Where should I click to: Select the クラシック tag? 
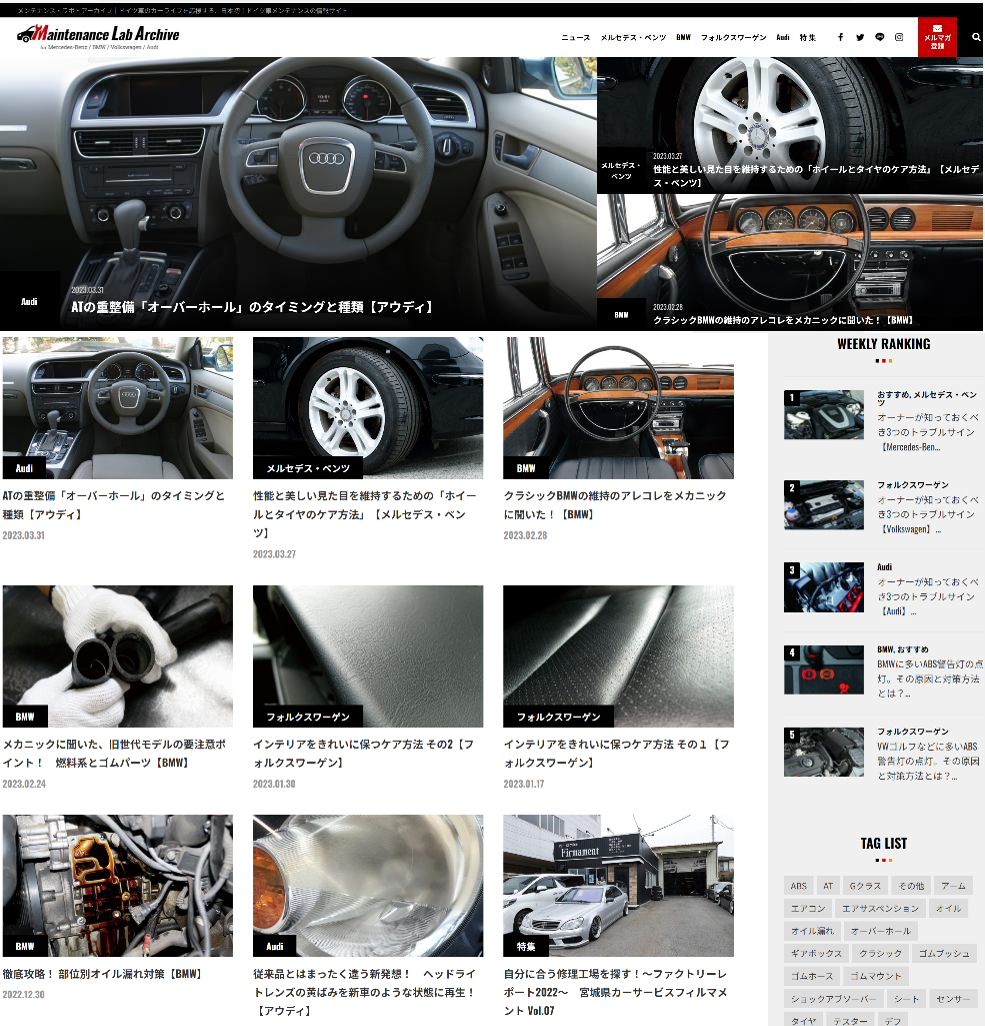880,953
